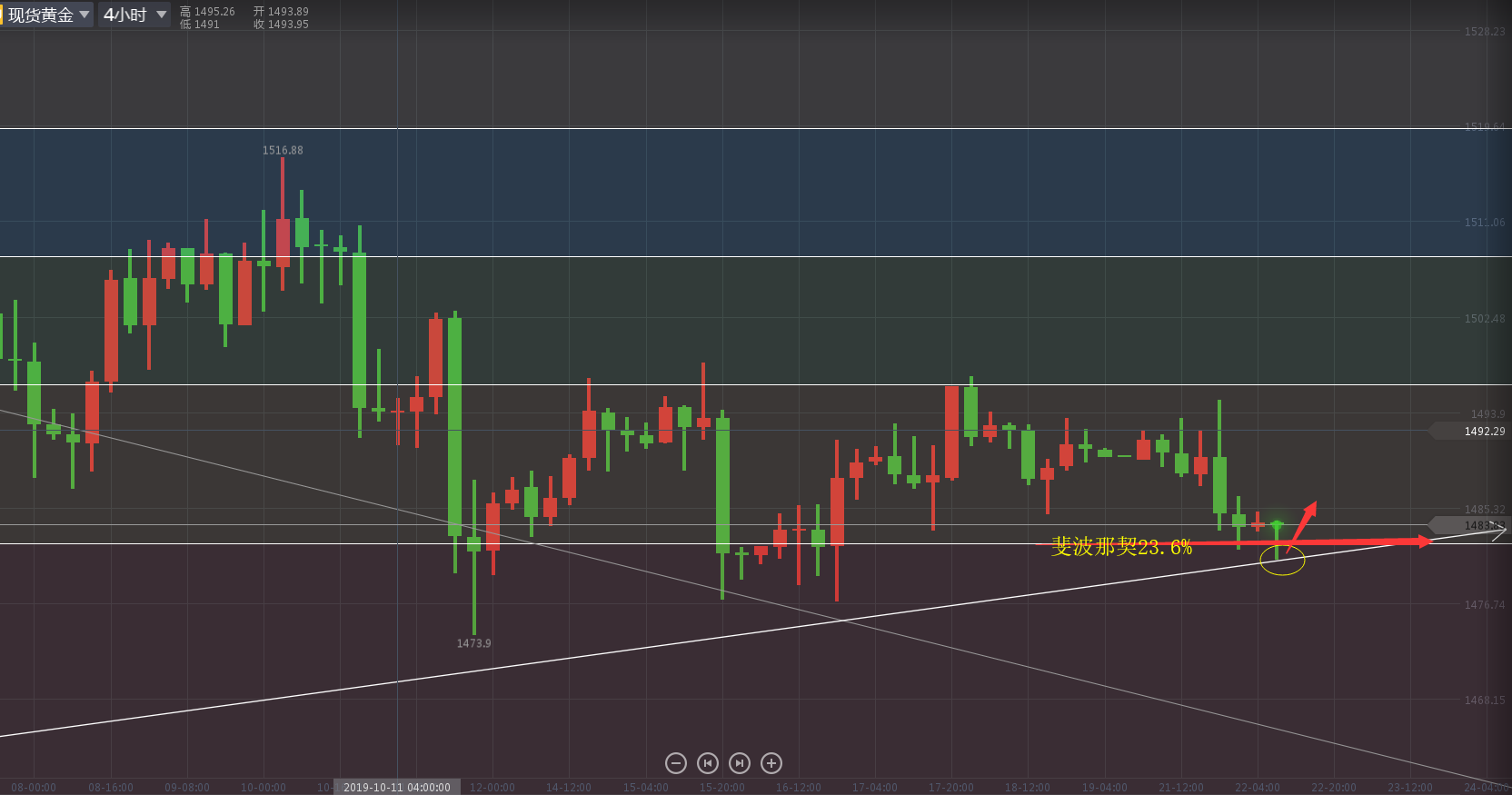The height and width of the screenshot is (795, 1512).
Task: Click the 22-04:00 time axis label
Action: point(1257,788)
